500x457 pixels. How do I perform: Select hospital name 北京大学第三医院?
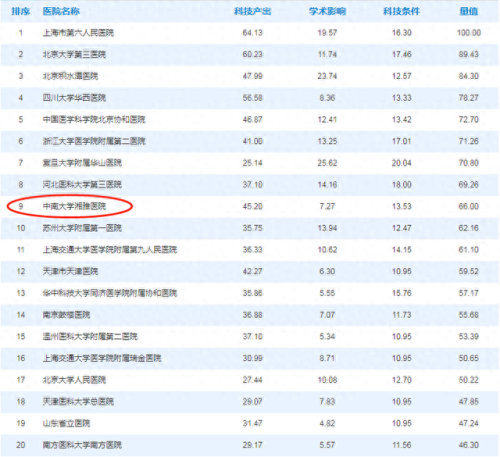point(74,54)
